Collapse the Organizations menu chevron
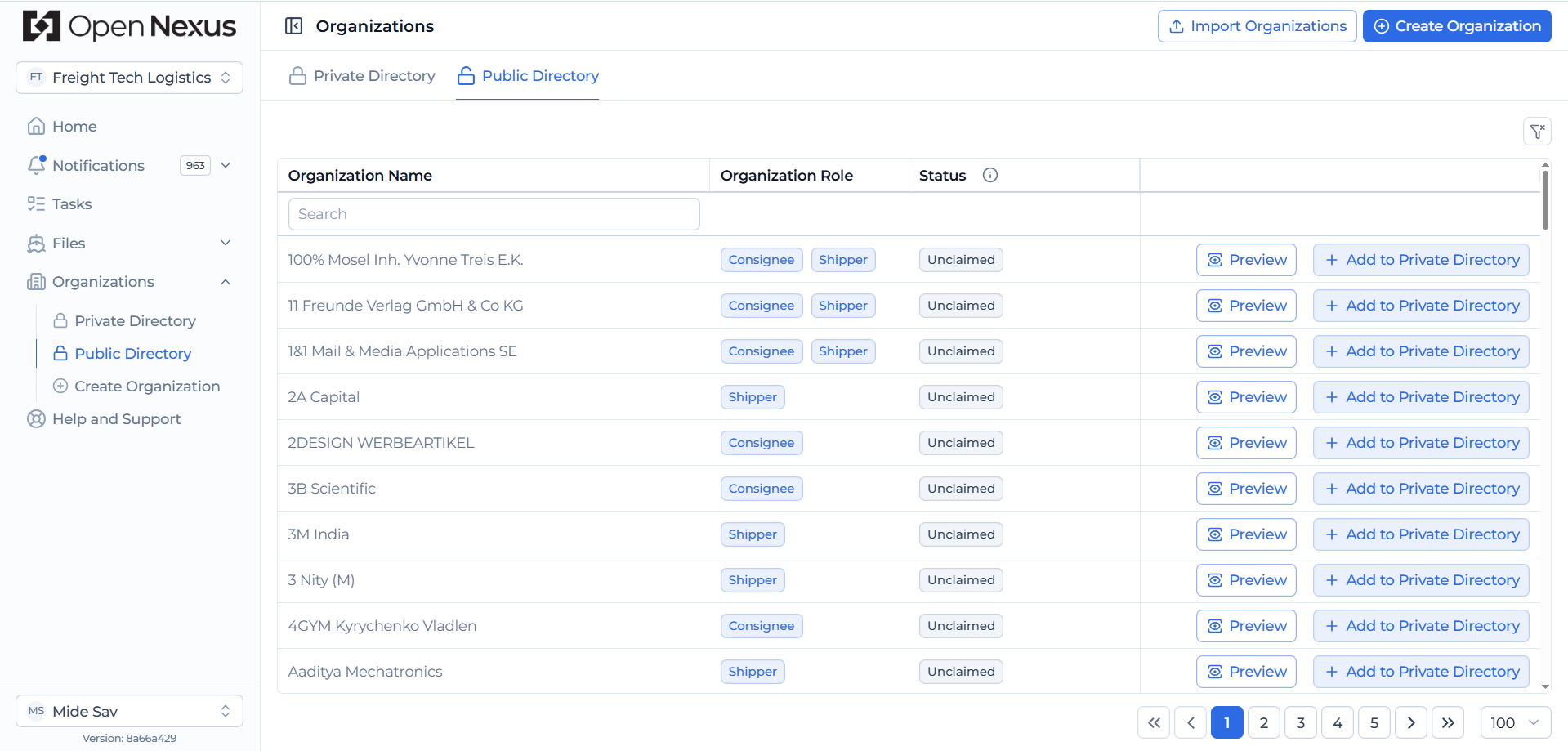 coord(226,282)
